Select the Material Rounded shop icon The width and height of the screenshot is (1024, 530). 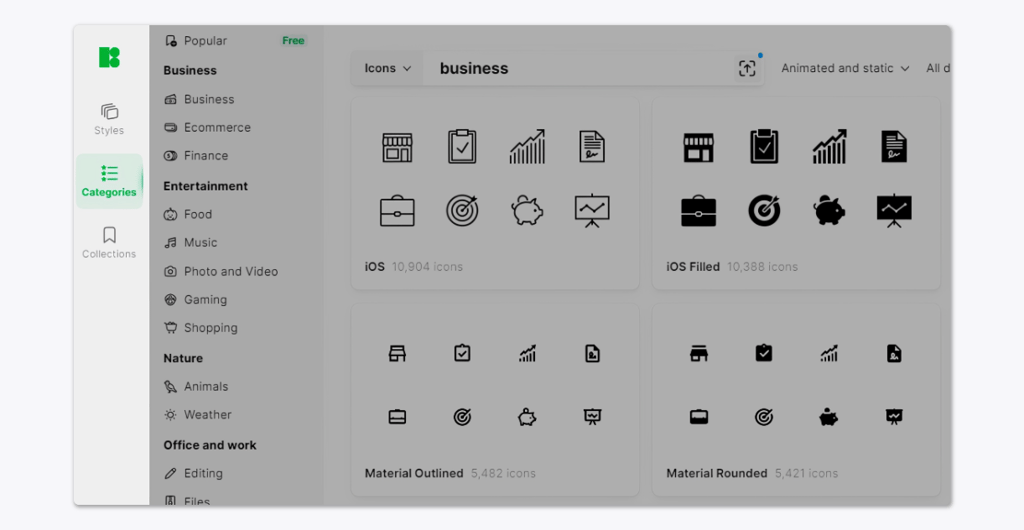tap(699, 353)
